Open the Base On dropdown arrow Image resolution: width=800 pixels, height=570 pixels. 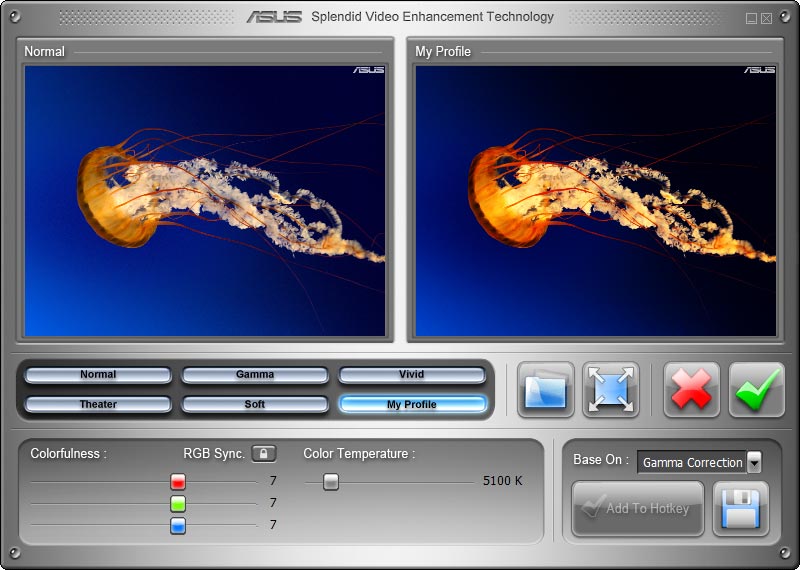click(x=754, y=462)
